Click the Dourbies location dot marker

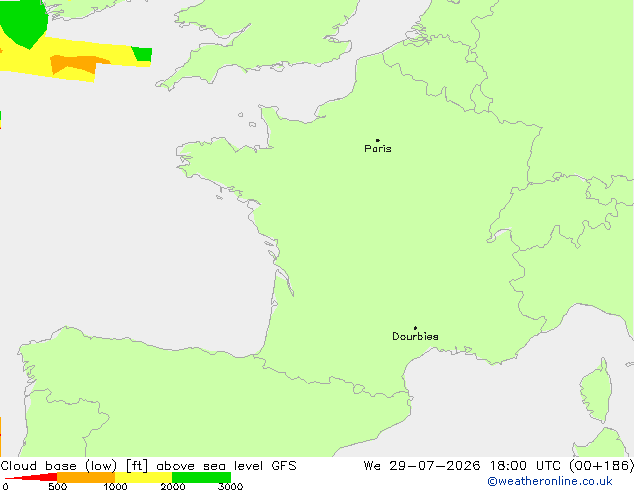point(415,328)
